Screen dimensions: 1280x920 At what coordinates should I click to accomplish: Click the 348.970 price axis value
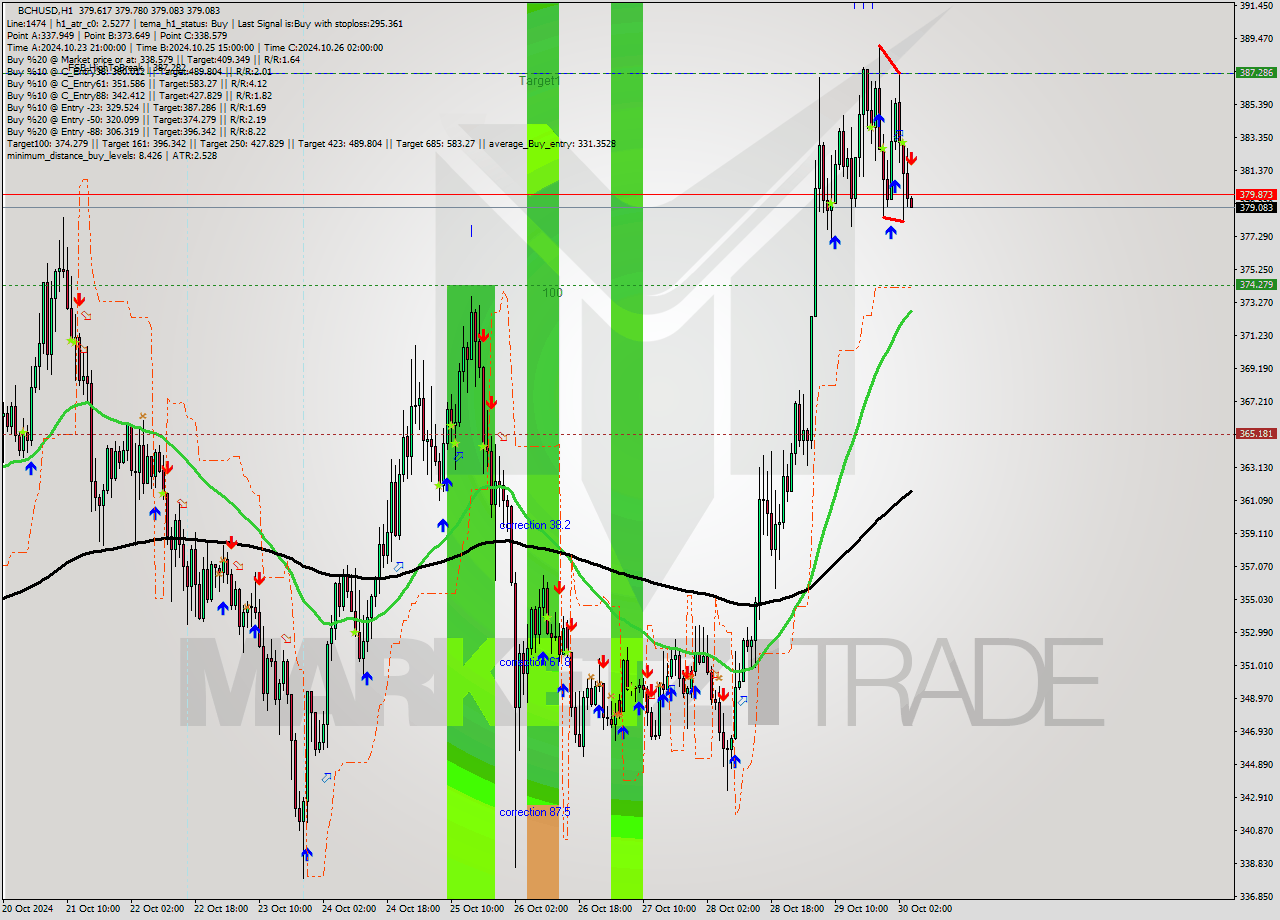point(1256,699)
